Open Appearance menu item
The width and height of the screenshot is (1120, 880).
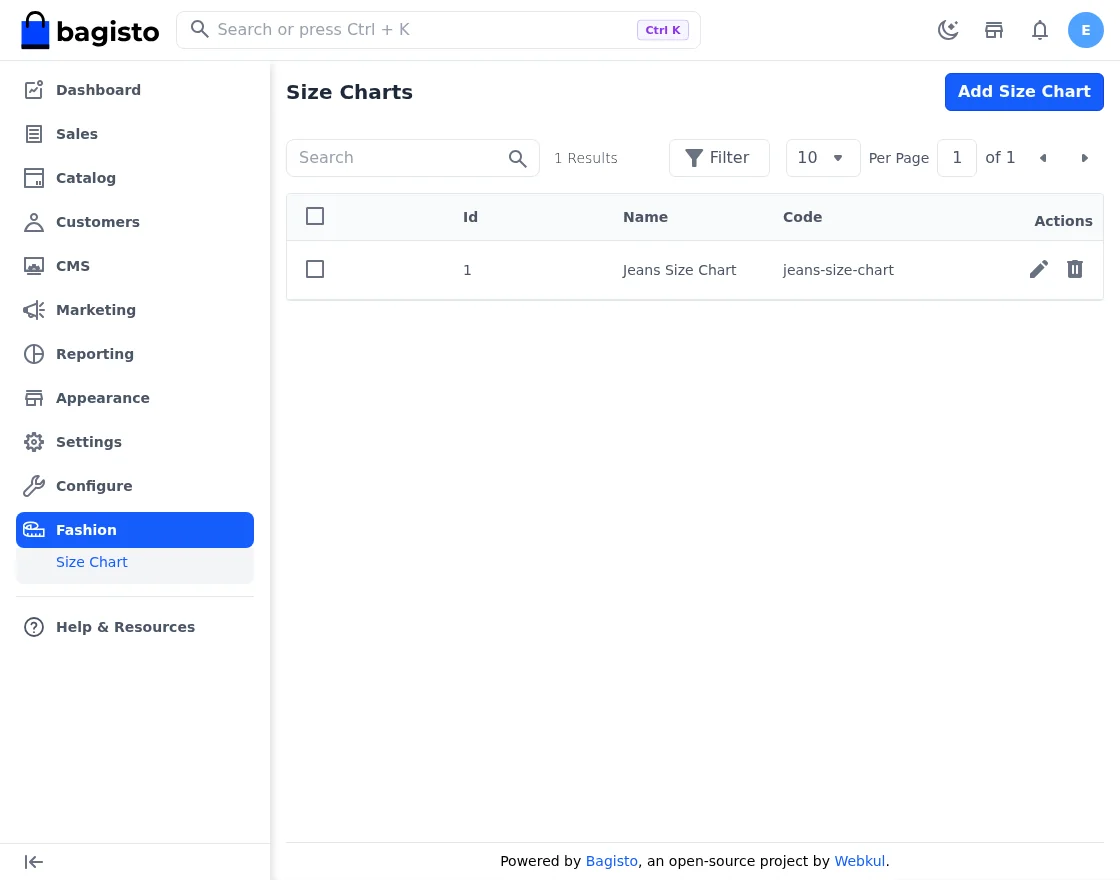click(x=135, y=398)
